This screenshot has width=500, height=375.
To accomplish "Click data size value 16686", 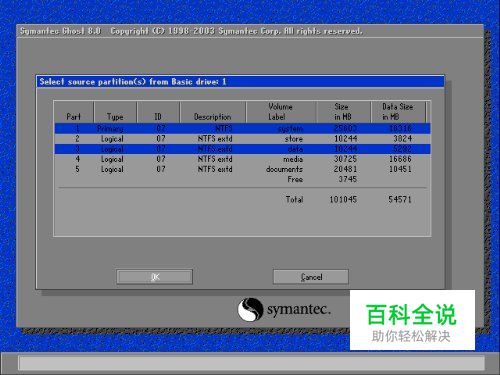I will coord(400,159).
